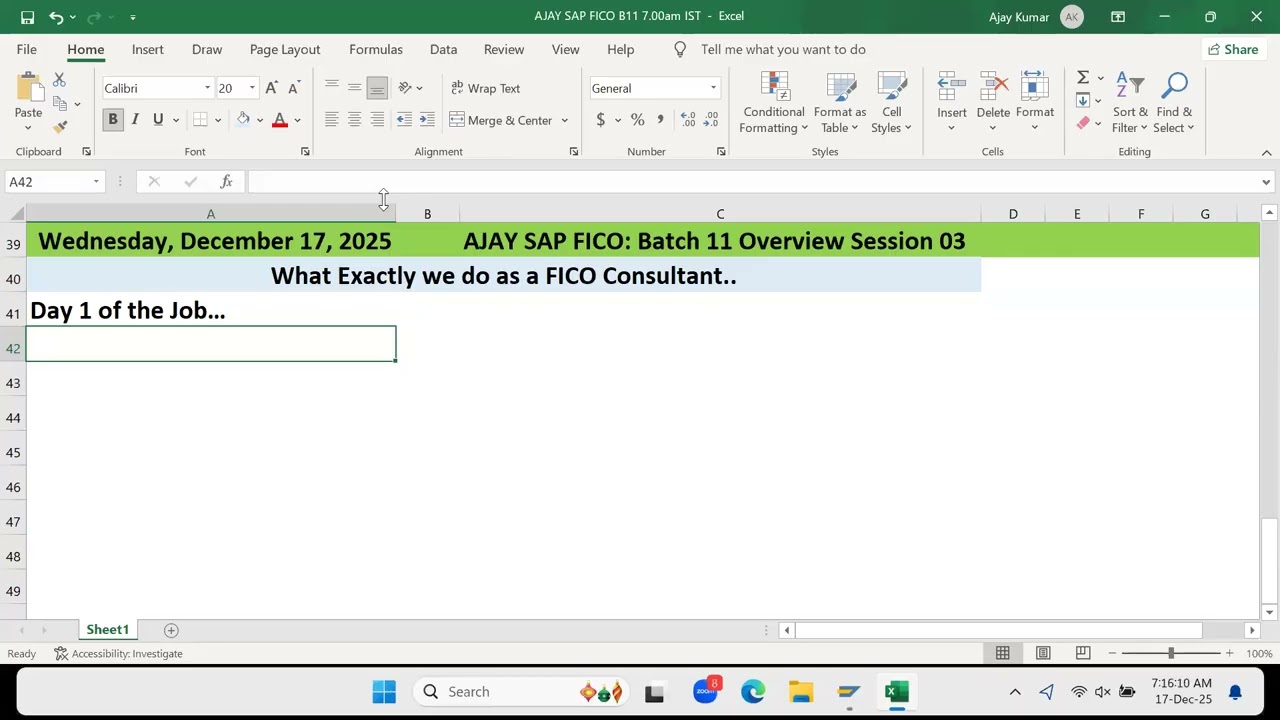This screenshot has width=1280, height=720.
Task: Click the Undo arrow icon
Action: click(x=56, y=17)
